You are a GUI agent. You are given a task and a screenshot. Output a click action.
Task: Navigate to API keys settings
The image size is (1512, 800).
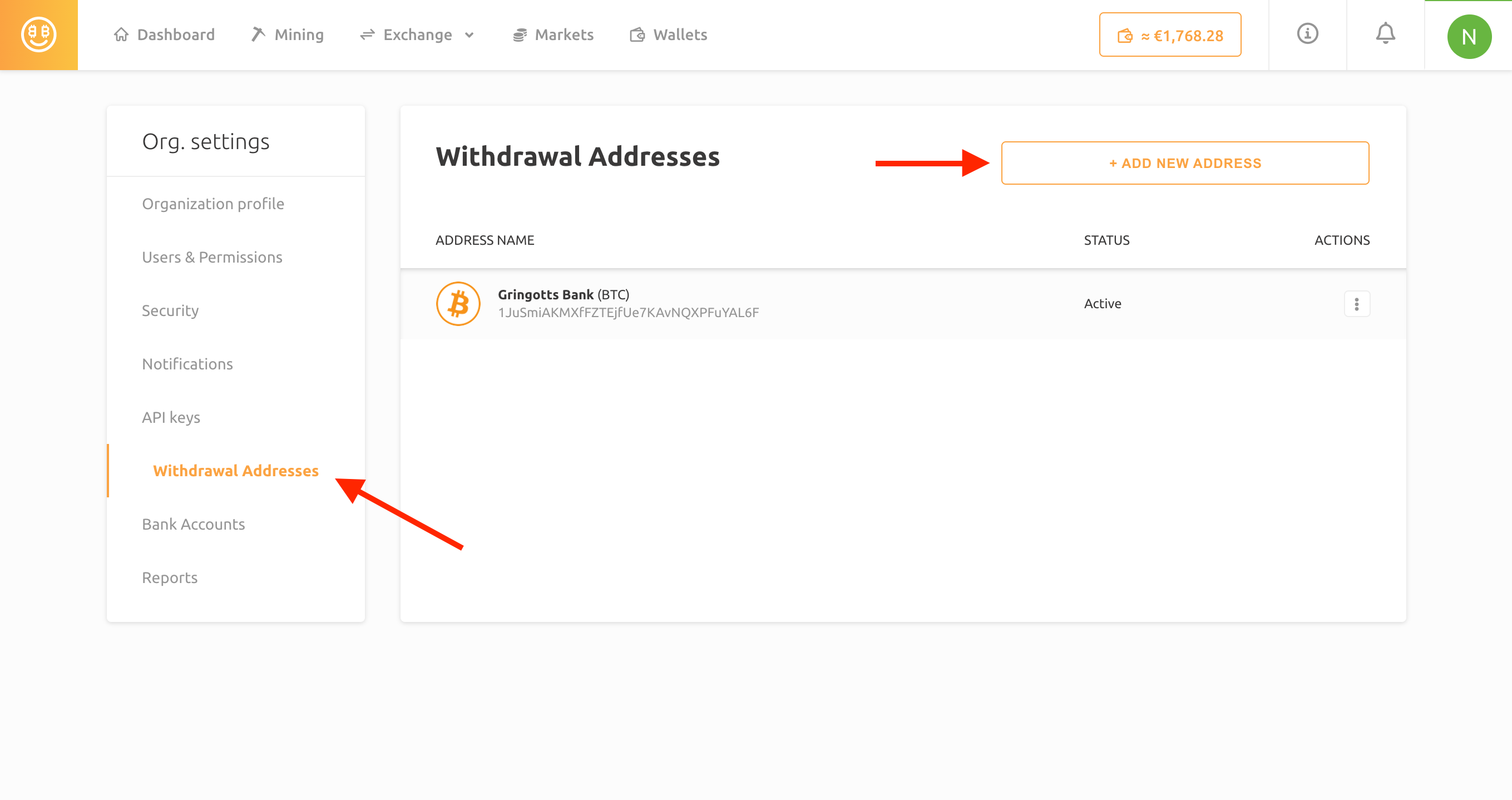point(170,417)
